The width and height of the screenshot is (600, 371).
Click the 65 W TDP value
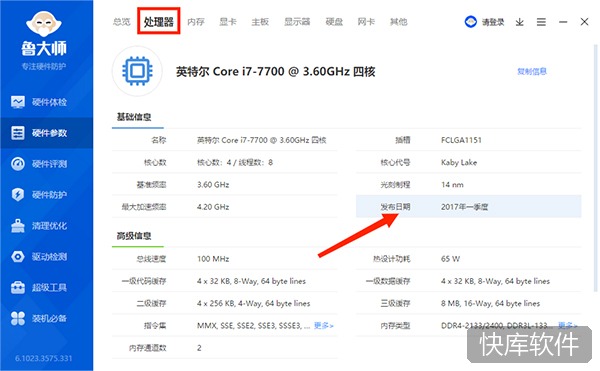(450, 259)
